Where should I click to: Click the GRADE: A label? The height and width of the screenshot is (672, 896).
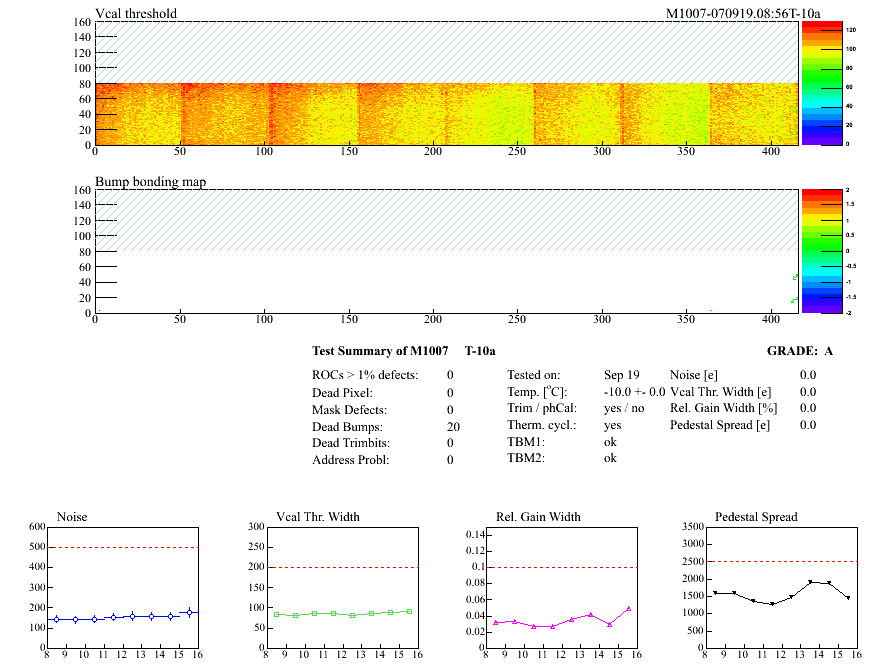[x=799, y=351]
